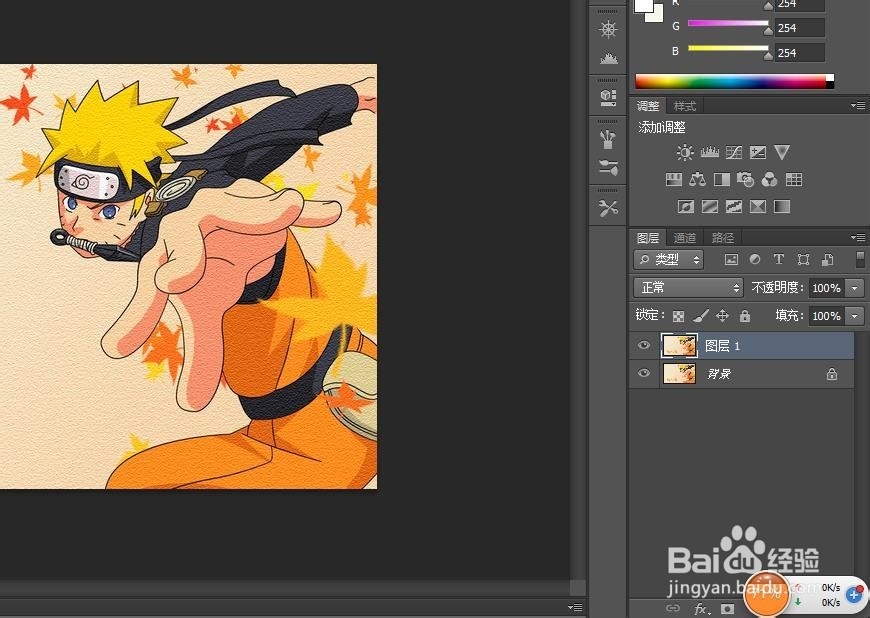Add an Exposure adjustment layer
The width and height of the screenshot is (870, 618).
(757, 152)
